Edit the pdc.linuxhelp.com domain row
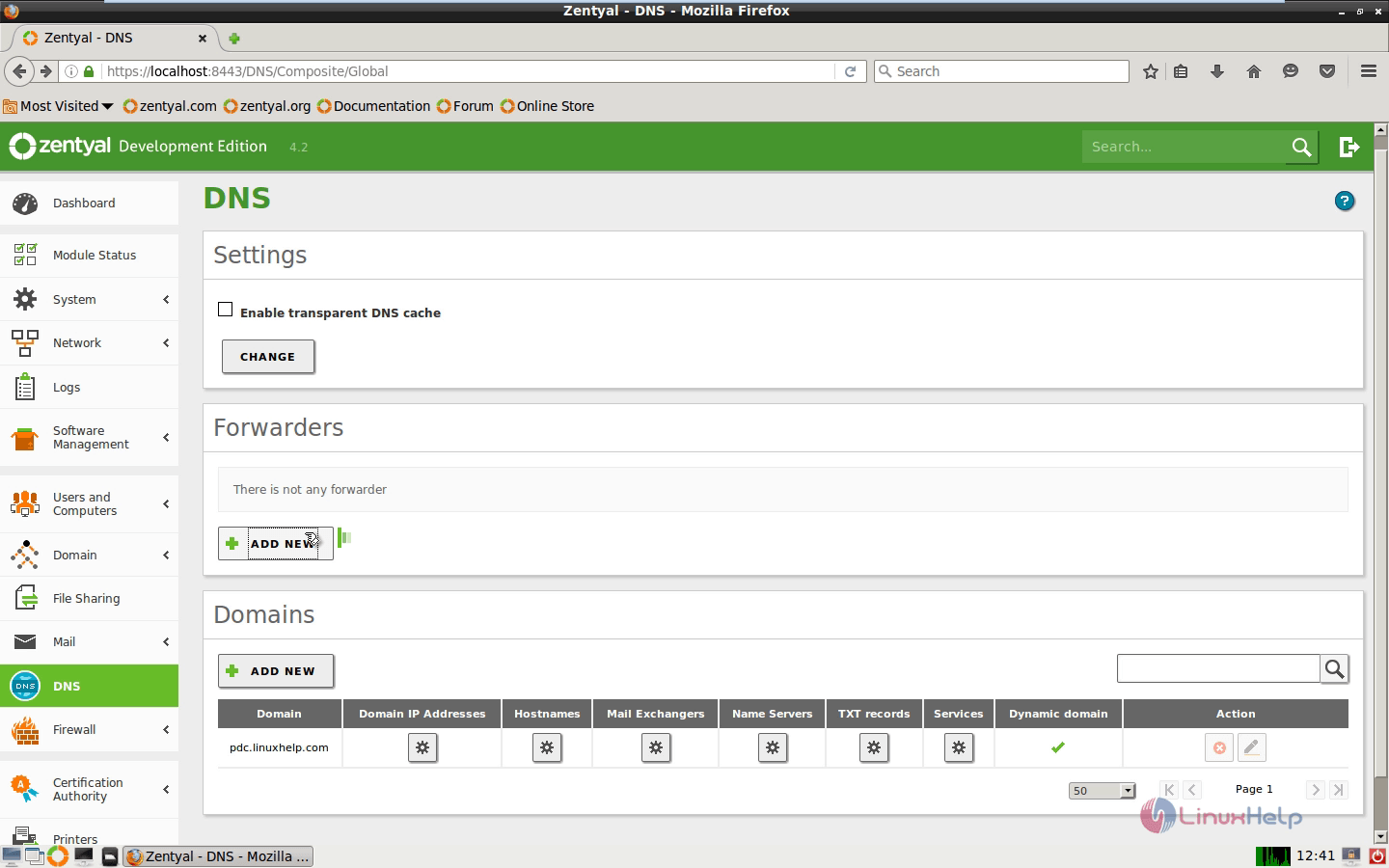 [1252, 747]
